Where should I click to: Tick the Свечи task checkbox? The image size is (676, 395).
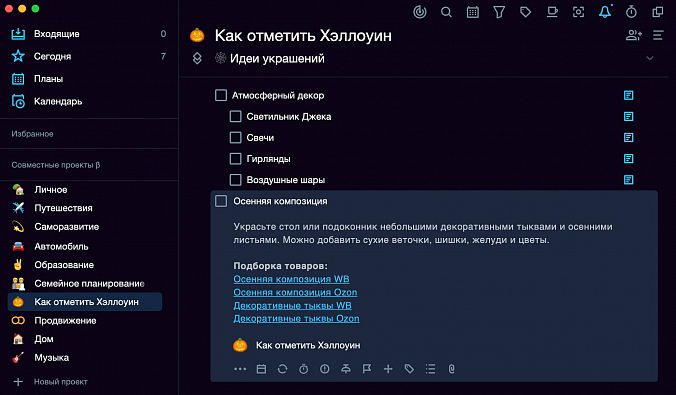point(235,138)
